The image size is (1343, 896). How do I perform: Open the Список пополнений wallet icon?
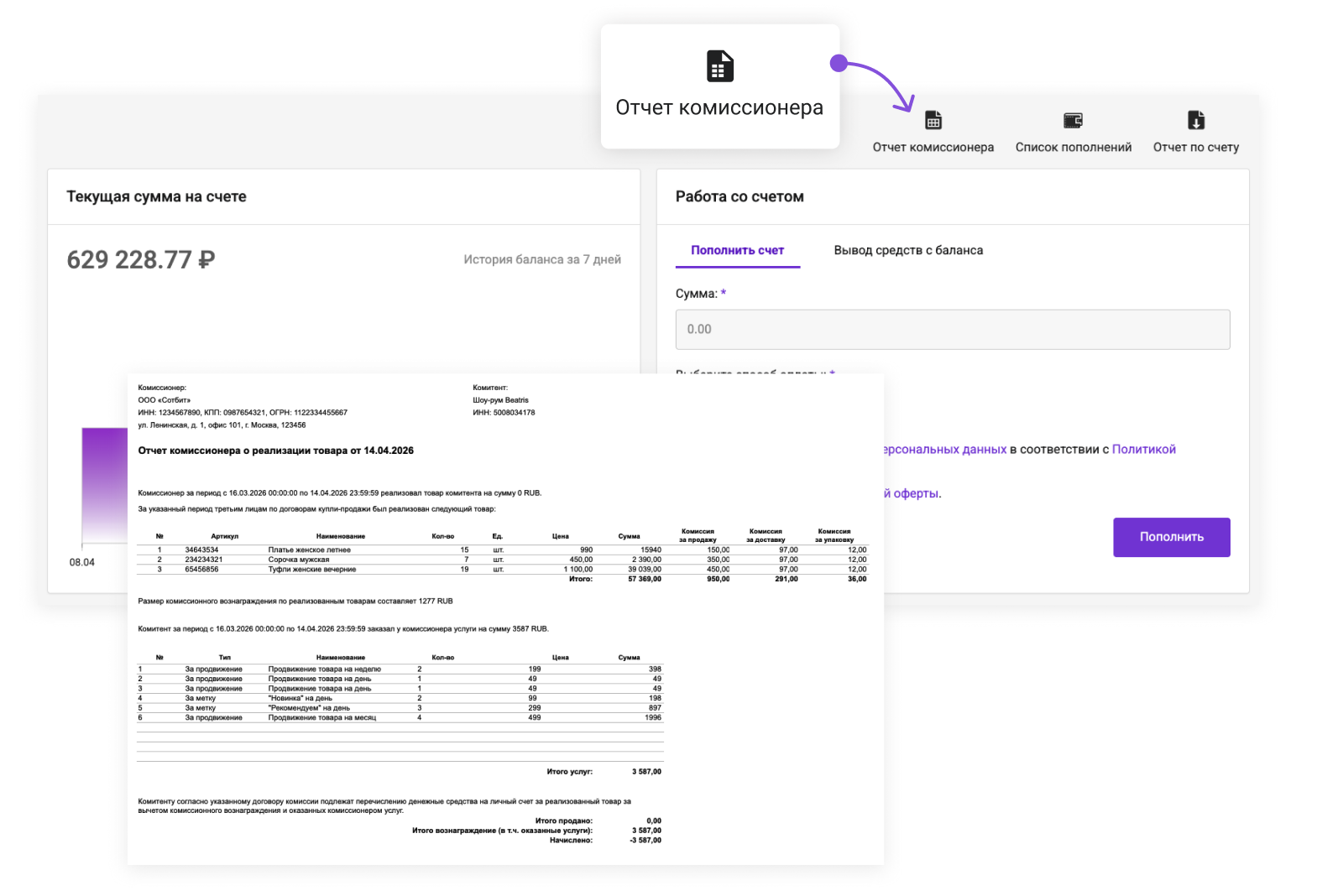[1073, 121]
